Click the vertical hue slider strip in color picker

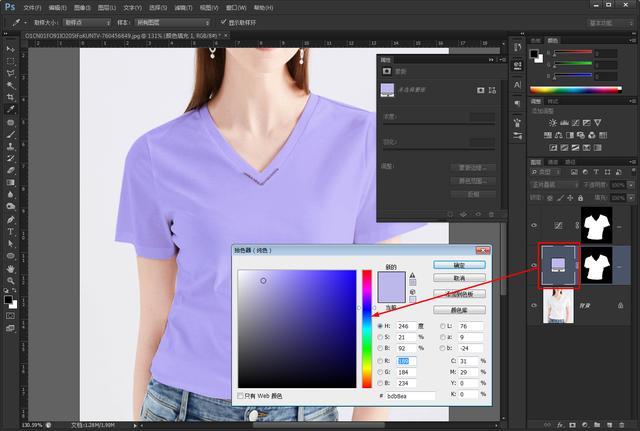[367, 329]
